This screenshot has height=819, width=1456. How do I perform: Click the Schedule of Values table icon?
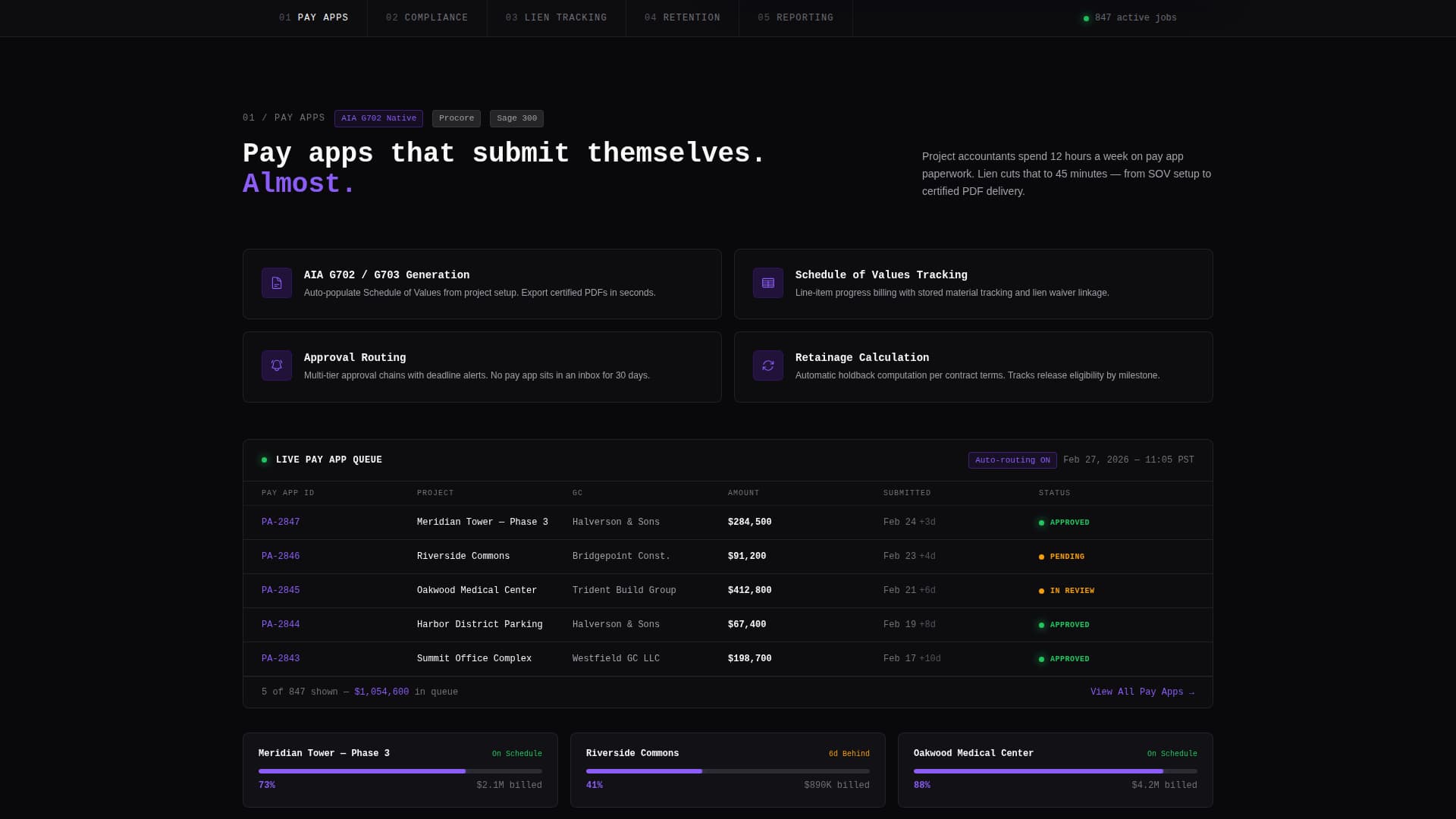tap(768, 283)
